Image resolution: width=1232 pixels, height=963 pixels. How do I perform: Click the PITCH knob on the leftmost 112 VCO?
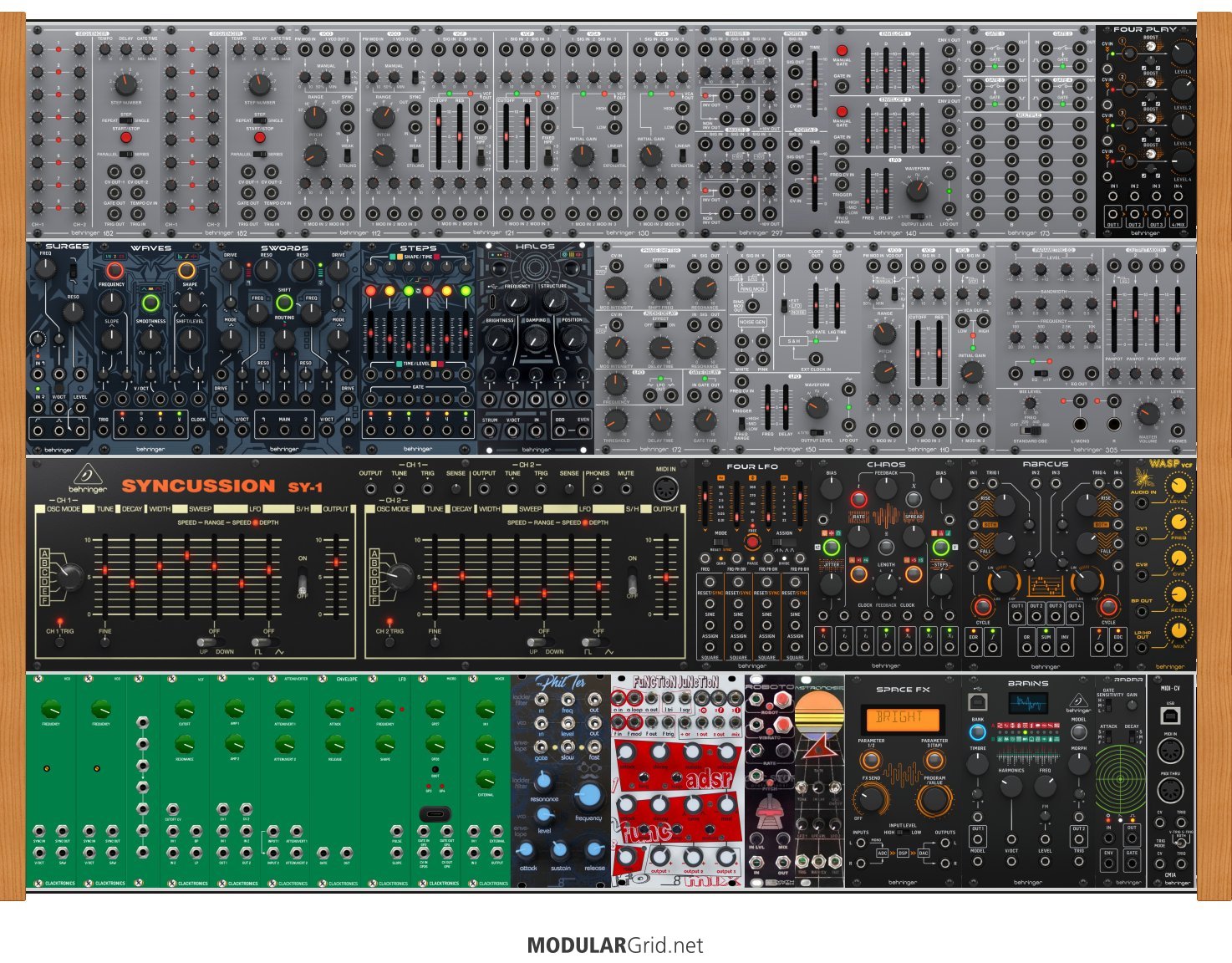pyautogui.click(x=315, y=155)
